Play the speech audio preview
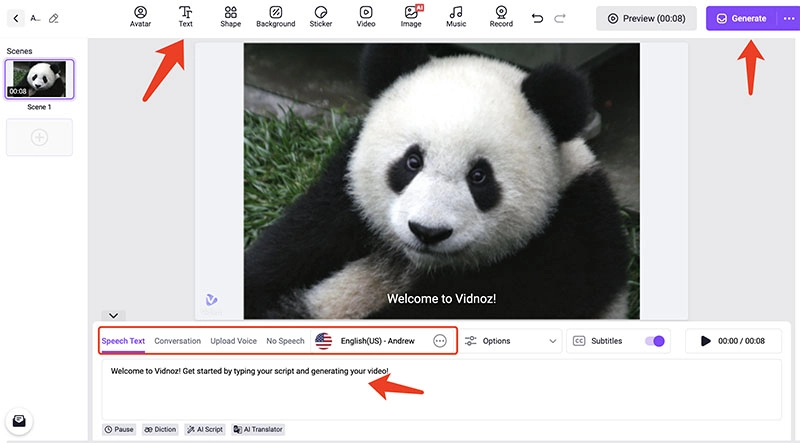The image size is (800, 443). point(706,341)
